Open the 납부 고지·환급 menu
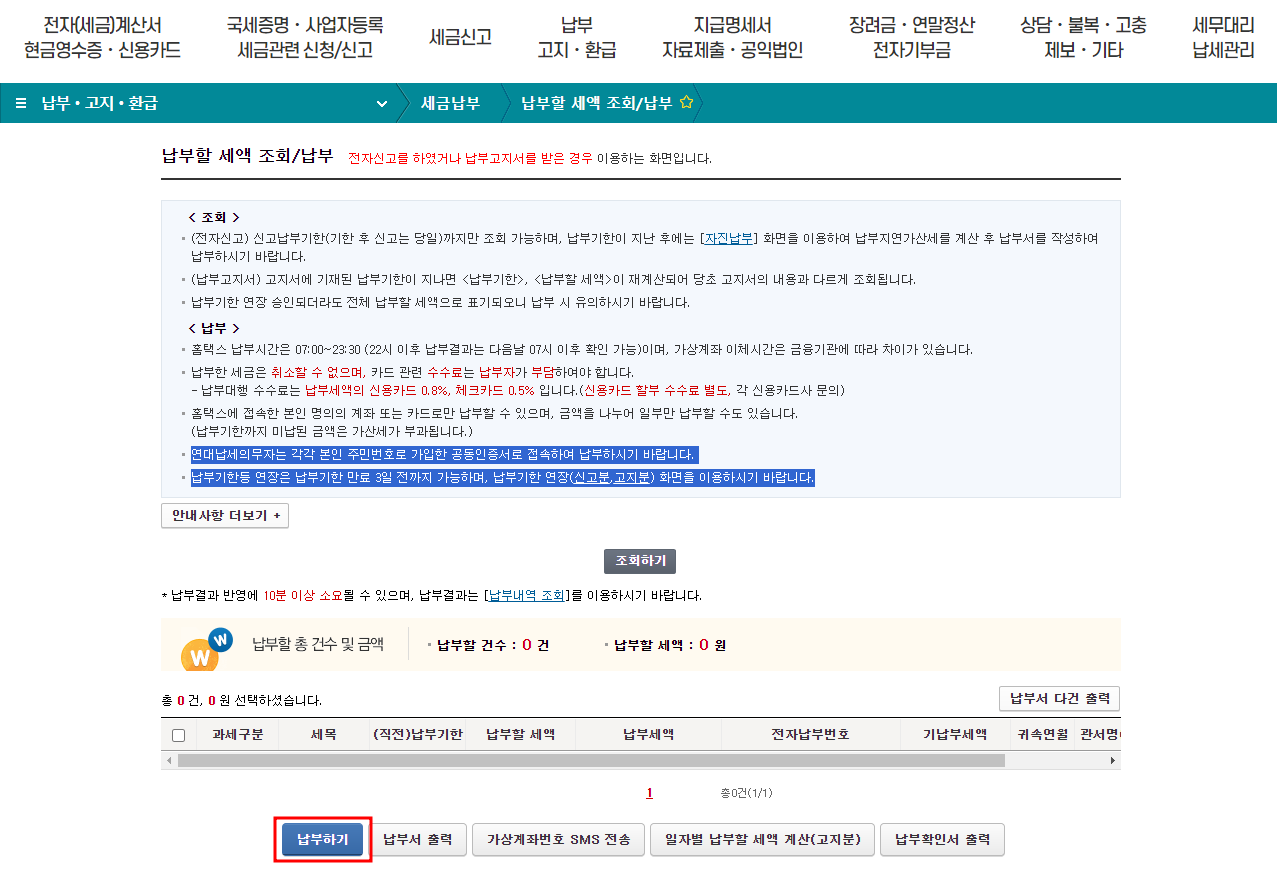 coord(576,38)
